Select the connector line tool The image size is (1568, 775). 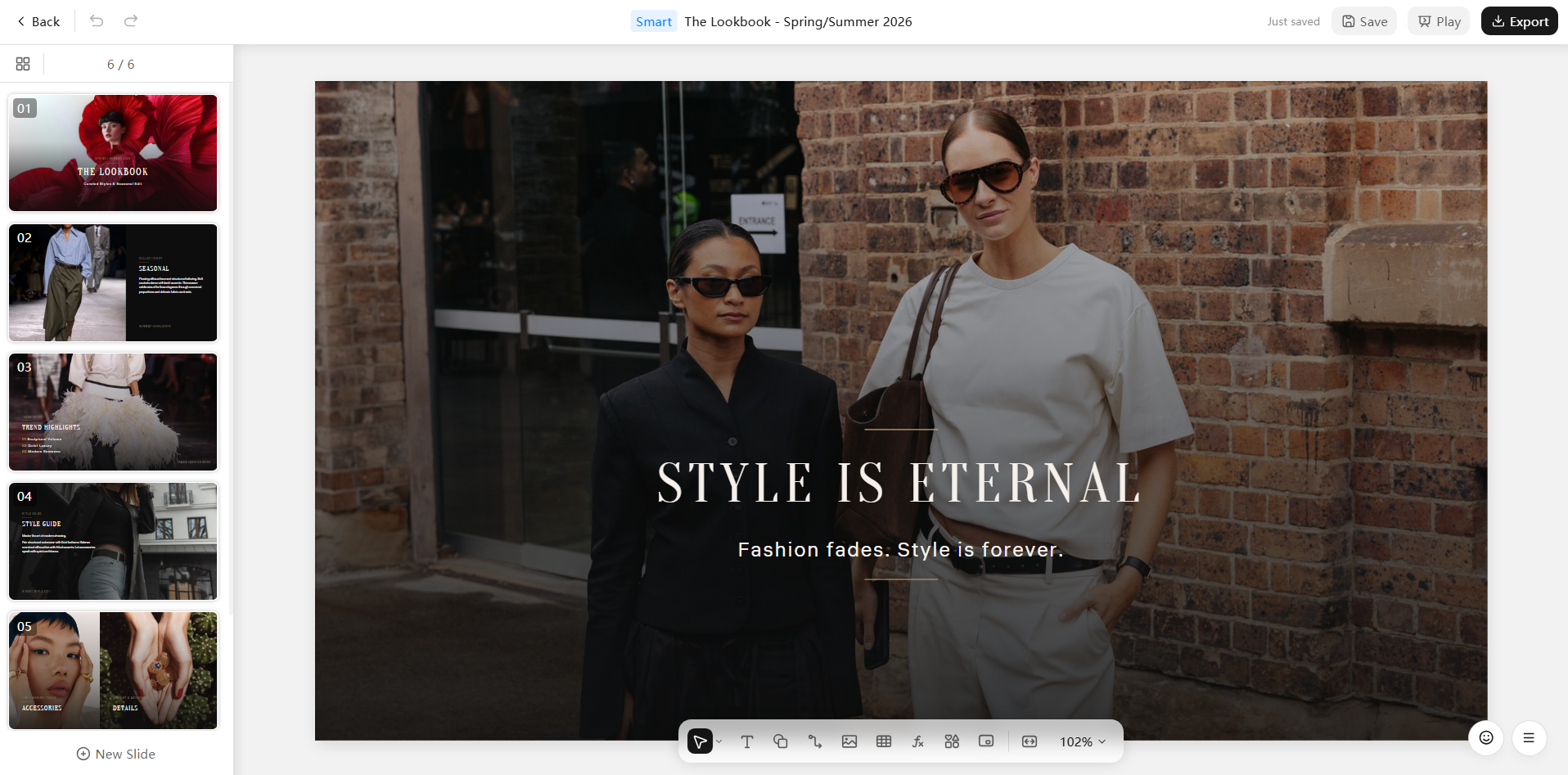pyautogui.click(x=815, y=741)
